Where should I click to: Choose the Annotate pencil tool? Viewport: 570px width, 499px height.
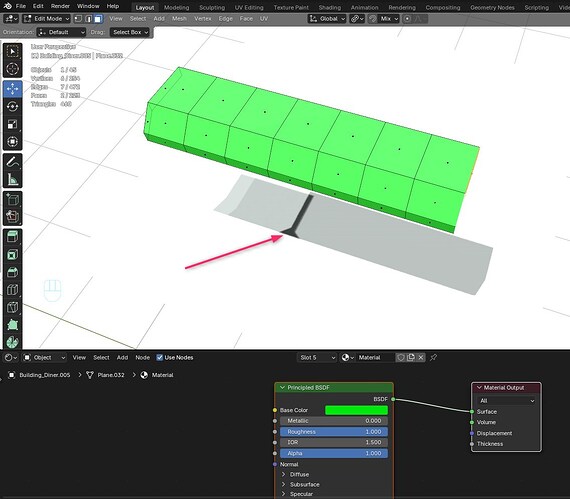pyautogui.click(x=12, y=162)
